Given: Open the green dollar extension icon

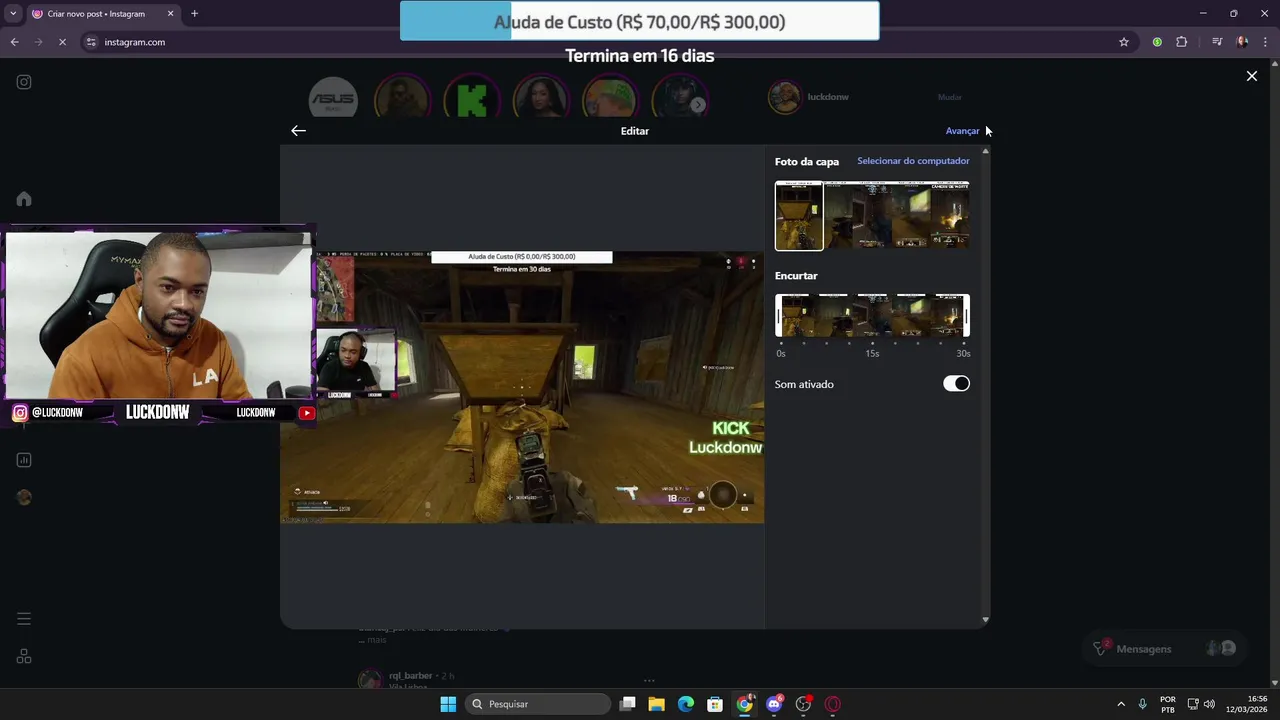Looking at the screenshot, I should point(1157,42).
